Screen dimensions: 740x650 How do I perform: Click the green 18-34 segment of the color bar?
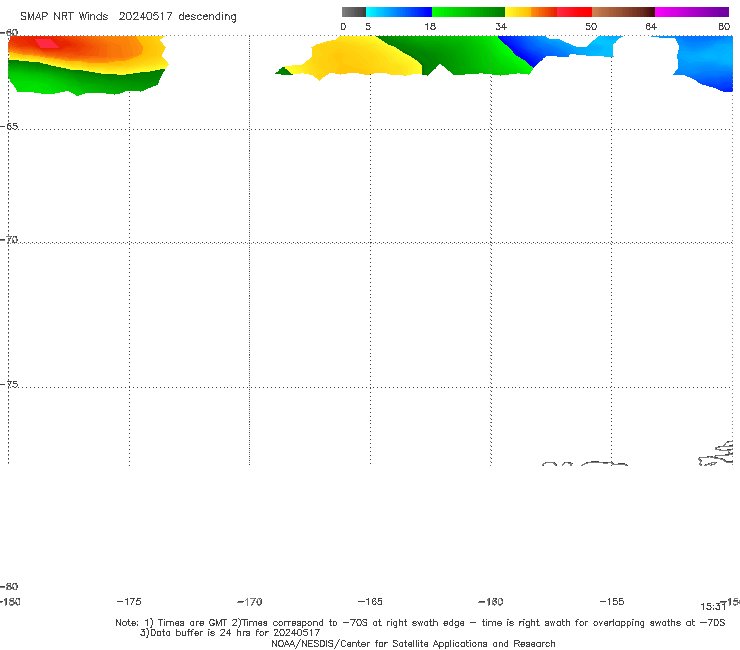tap(468, 12)
